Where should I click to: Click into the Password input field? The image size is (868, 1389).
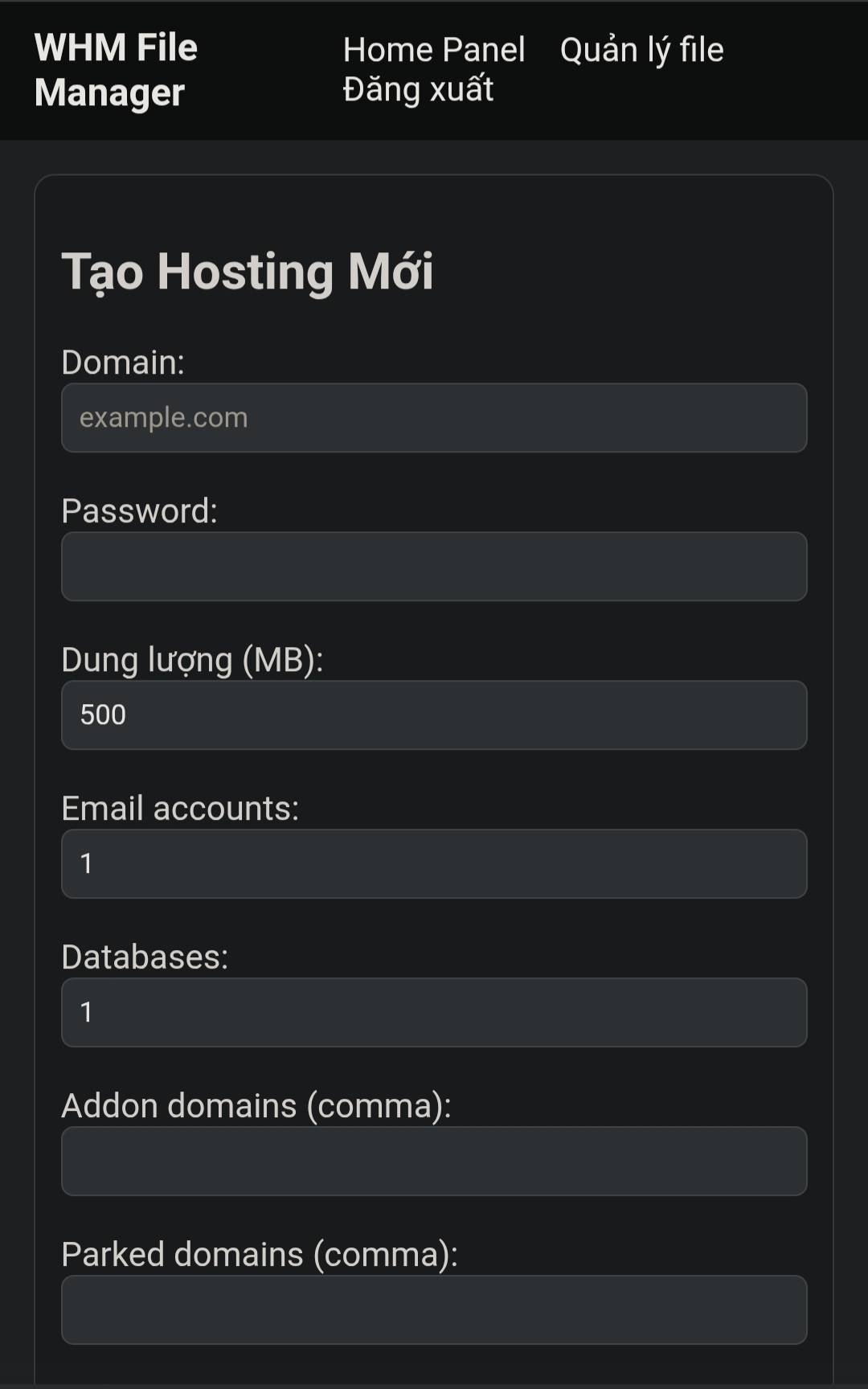pos(434,567)
